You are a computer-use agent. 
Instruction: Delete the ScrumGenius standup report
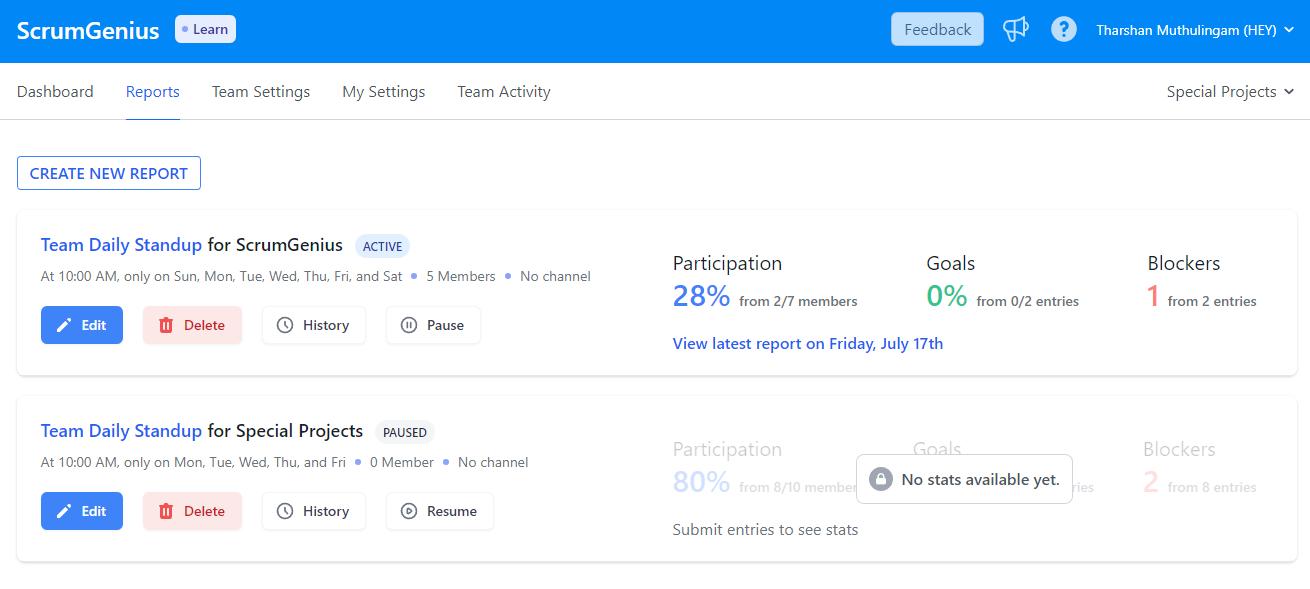[x=192, y=325]
